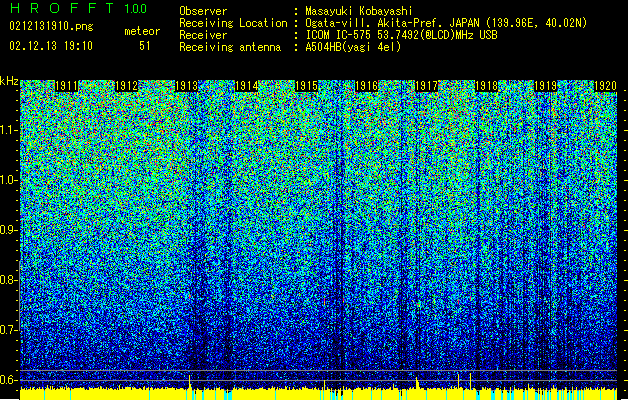The width and height of the screenshot is (629, 400).
Task: Click the Receiving antenna label
Action: (230, 47)
